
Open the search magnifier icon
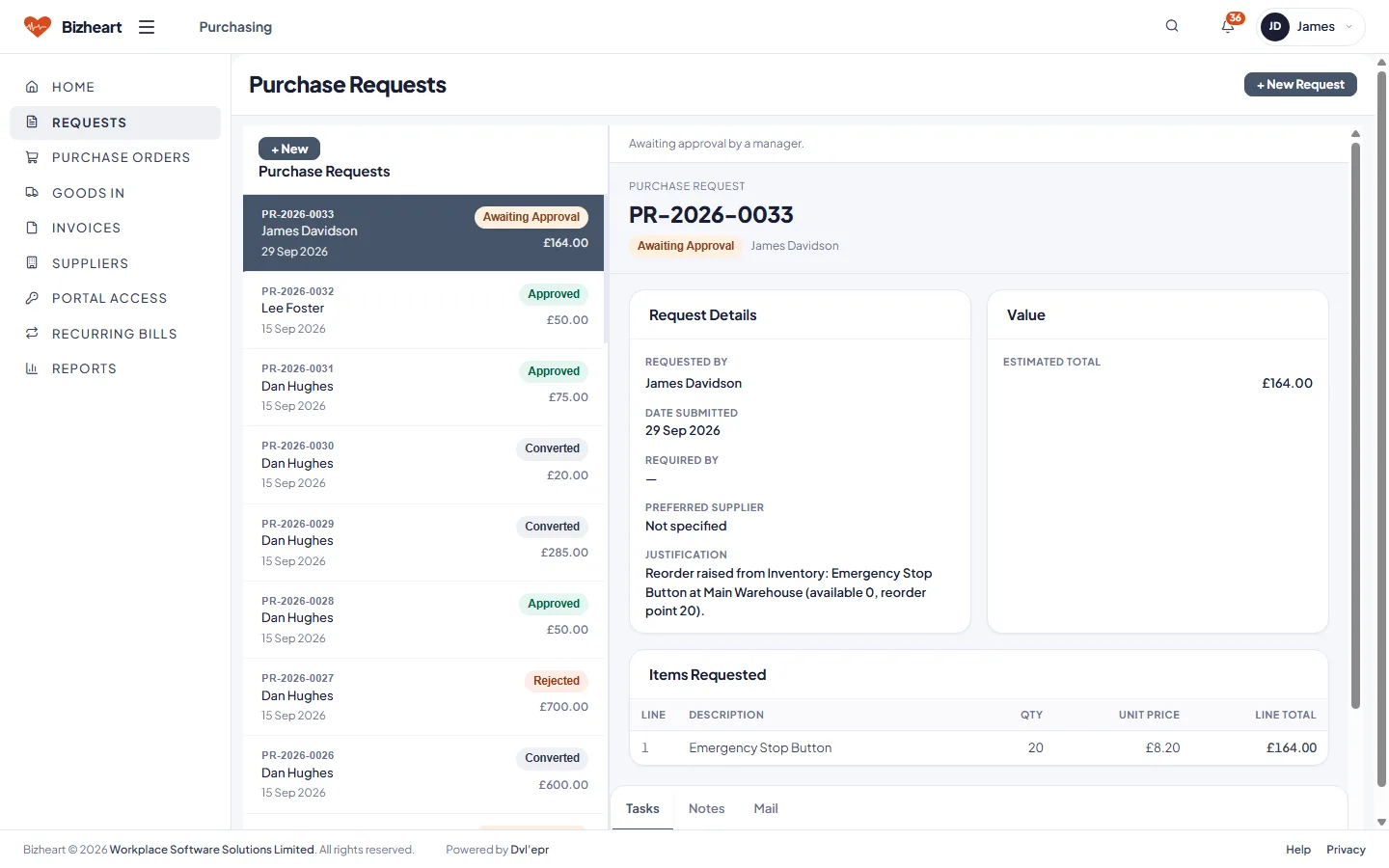coord(1172,26)
